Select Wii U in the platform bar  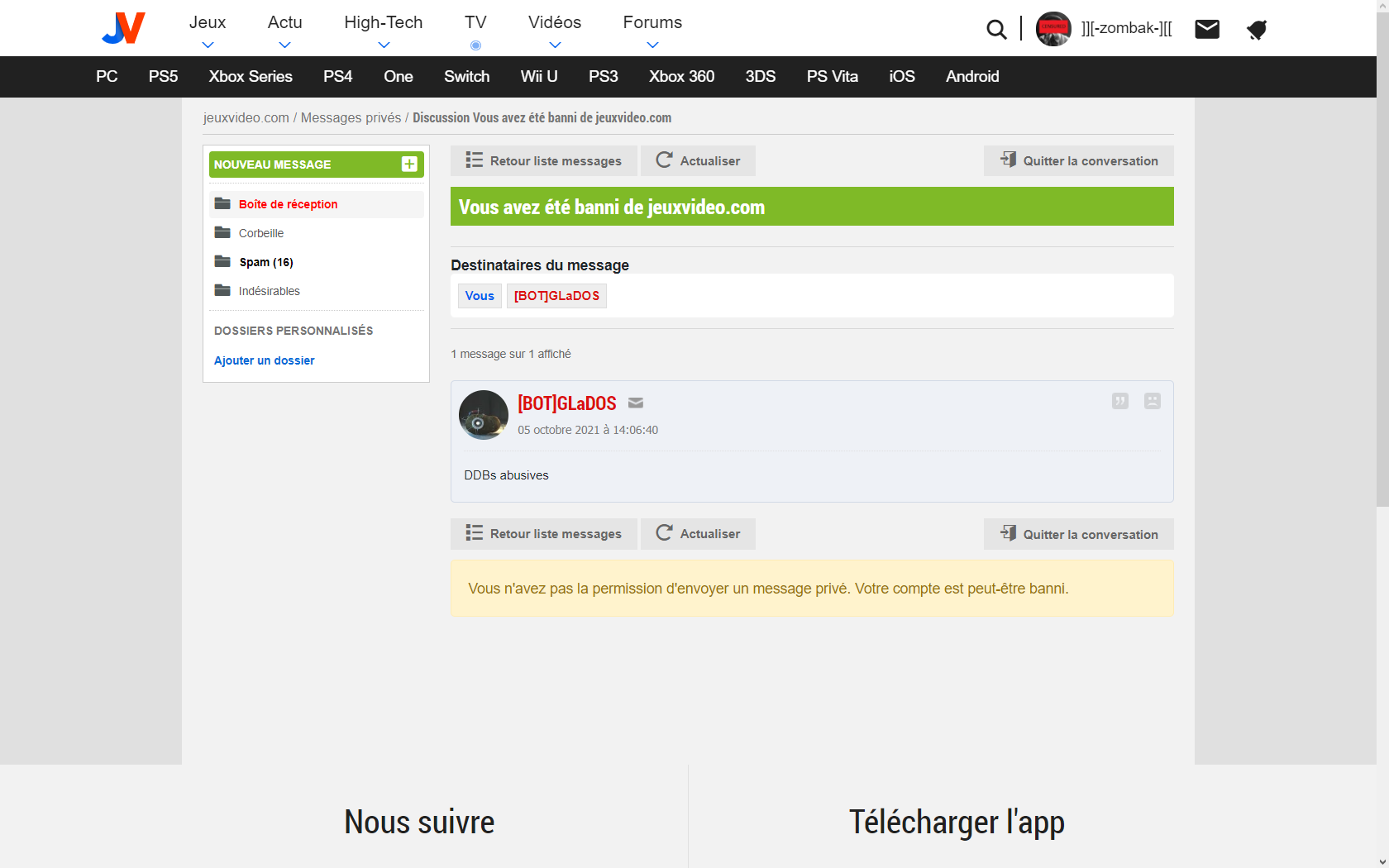tap(539, 77)
